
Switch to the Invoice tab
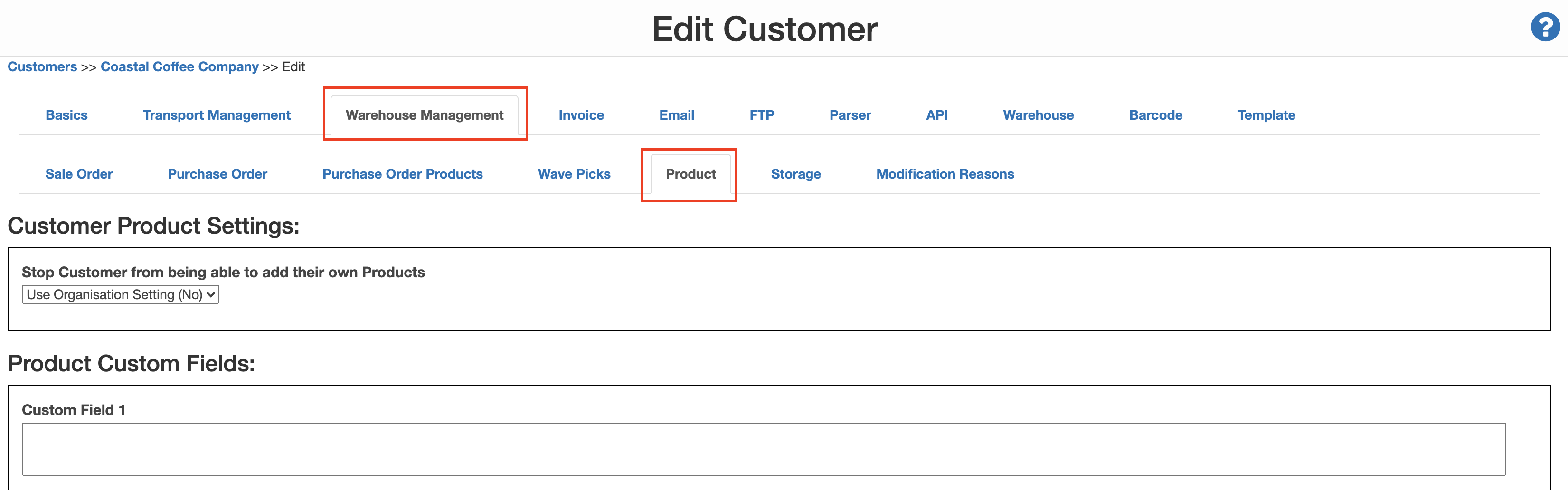click(x=581, y=114)
